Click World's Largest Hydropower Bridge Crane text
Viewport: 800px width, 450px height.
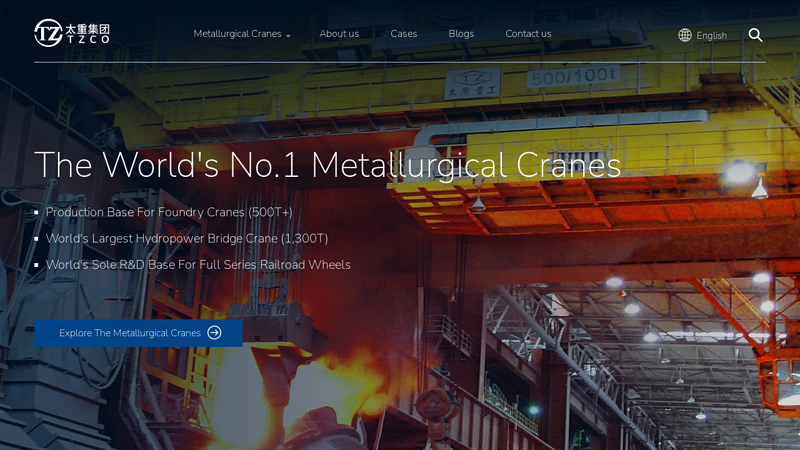coord(187,238)
